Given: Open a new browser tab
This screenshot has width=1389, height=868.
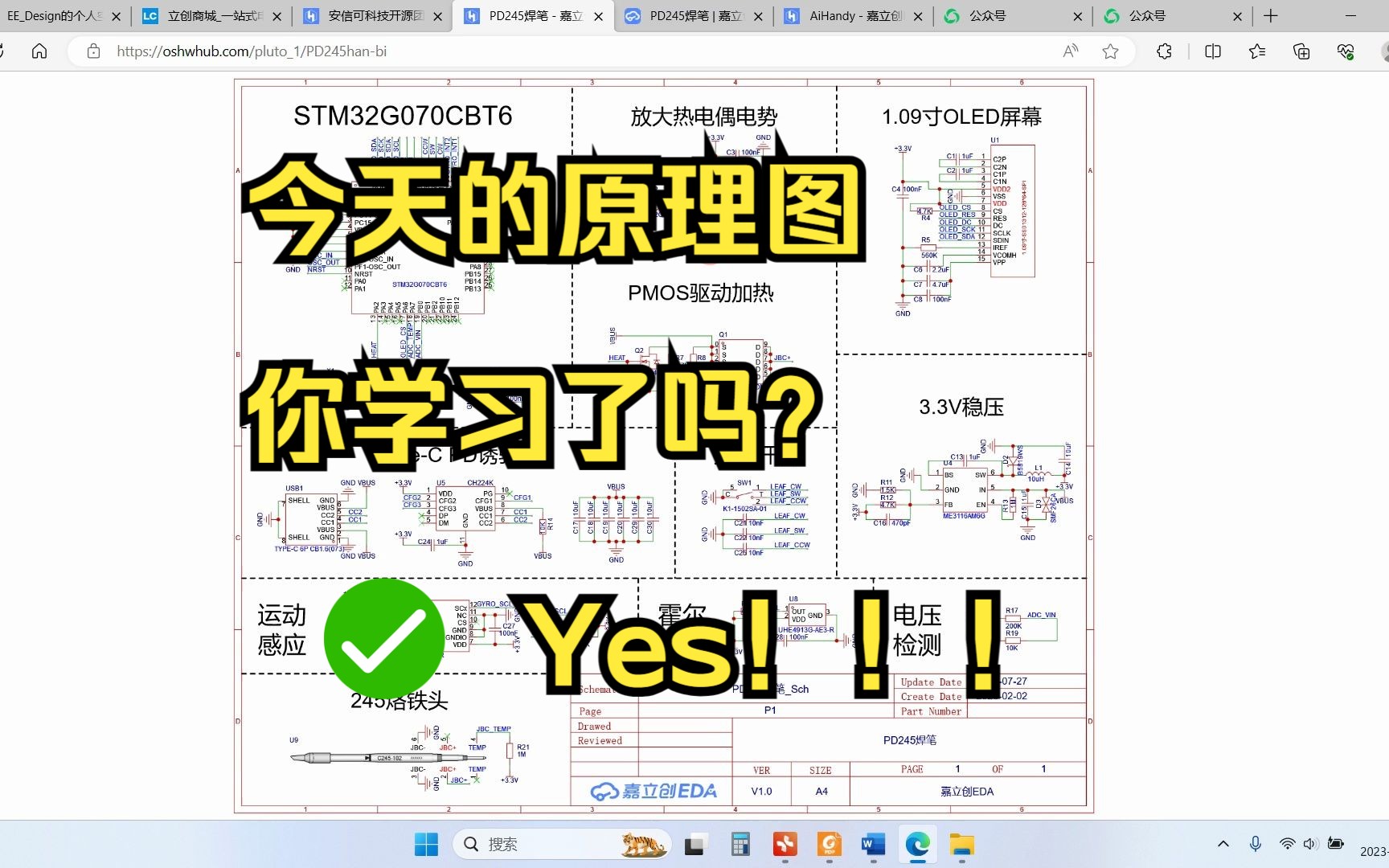Looking at the screenshot, I should pyautogui.click(x=1271, y=16).
